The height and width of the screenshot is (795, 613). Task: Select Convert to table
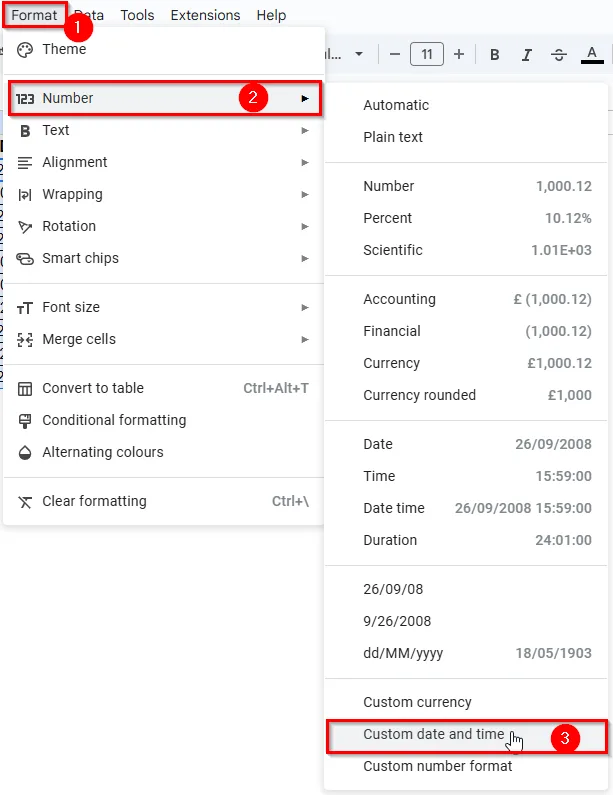164,388
